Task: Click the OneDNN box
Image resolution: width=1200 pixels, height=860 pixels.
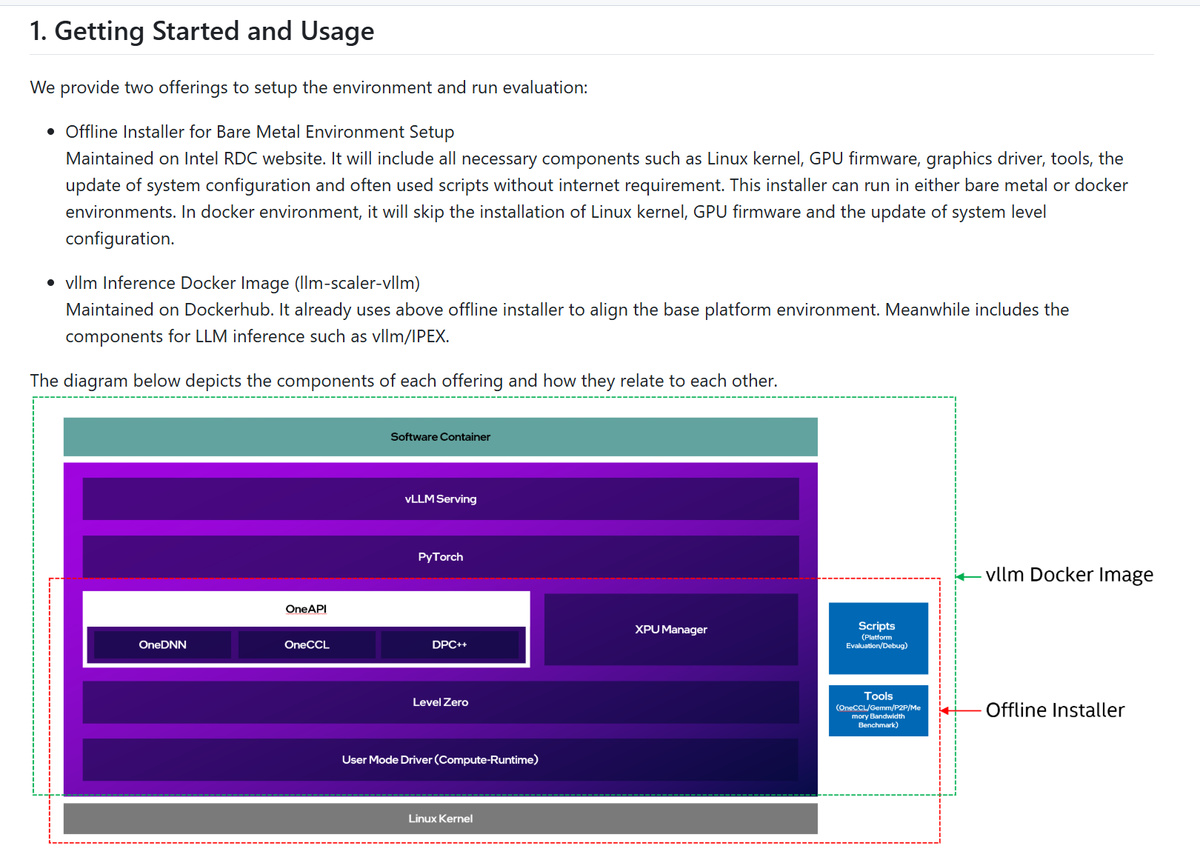Action: [x=162, y=645]
